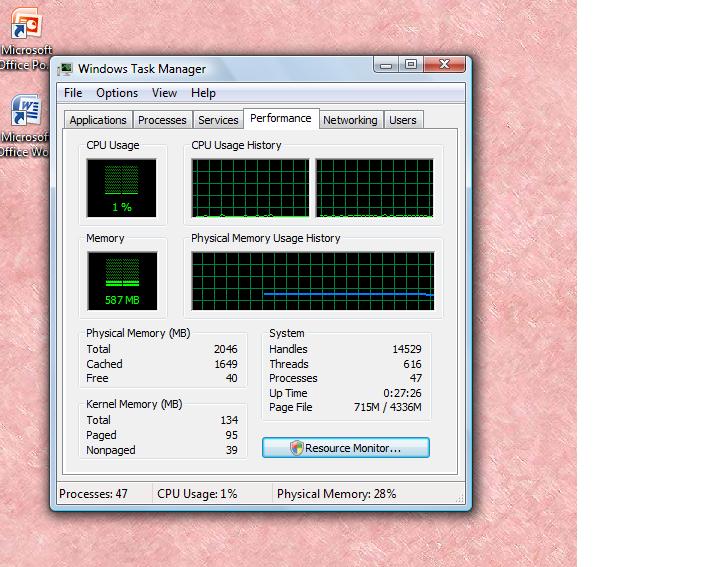The image size is (720, 567).
Task: Click the right CPU Usage History graph
Action: (x=374, y=188)
